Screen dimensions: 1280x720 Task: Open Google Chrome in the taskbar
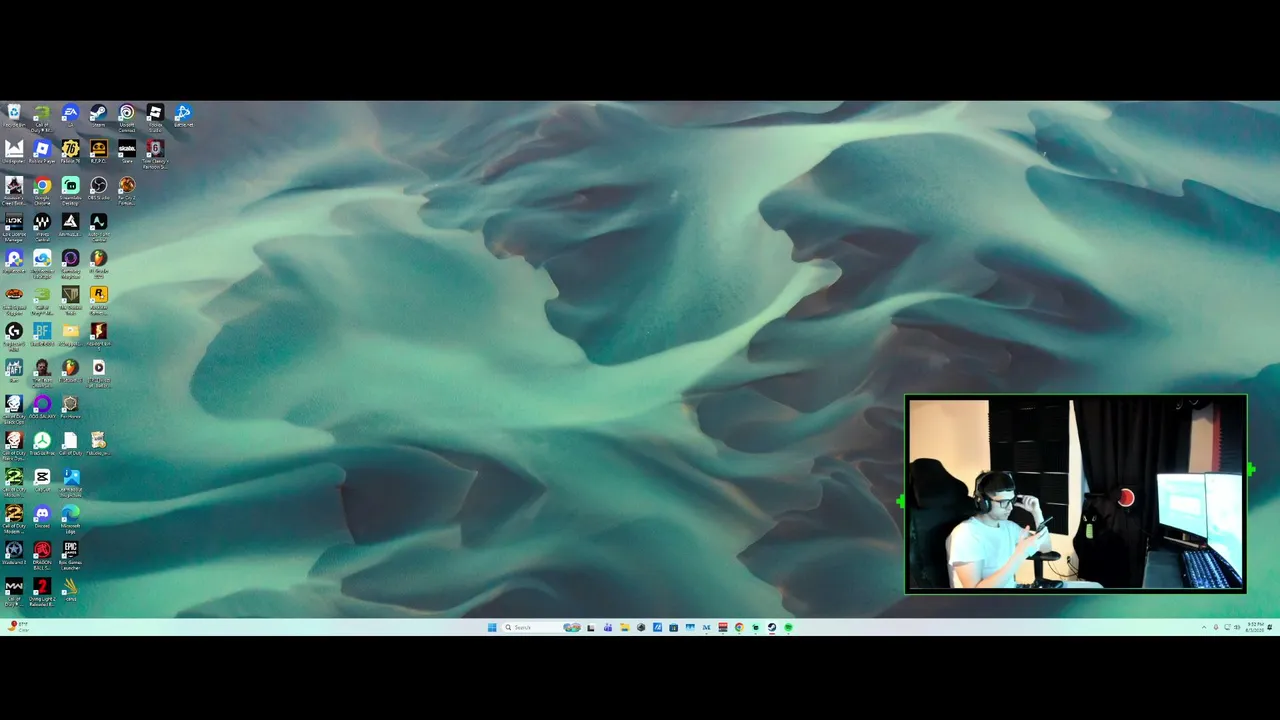tap(739, 627)
